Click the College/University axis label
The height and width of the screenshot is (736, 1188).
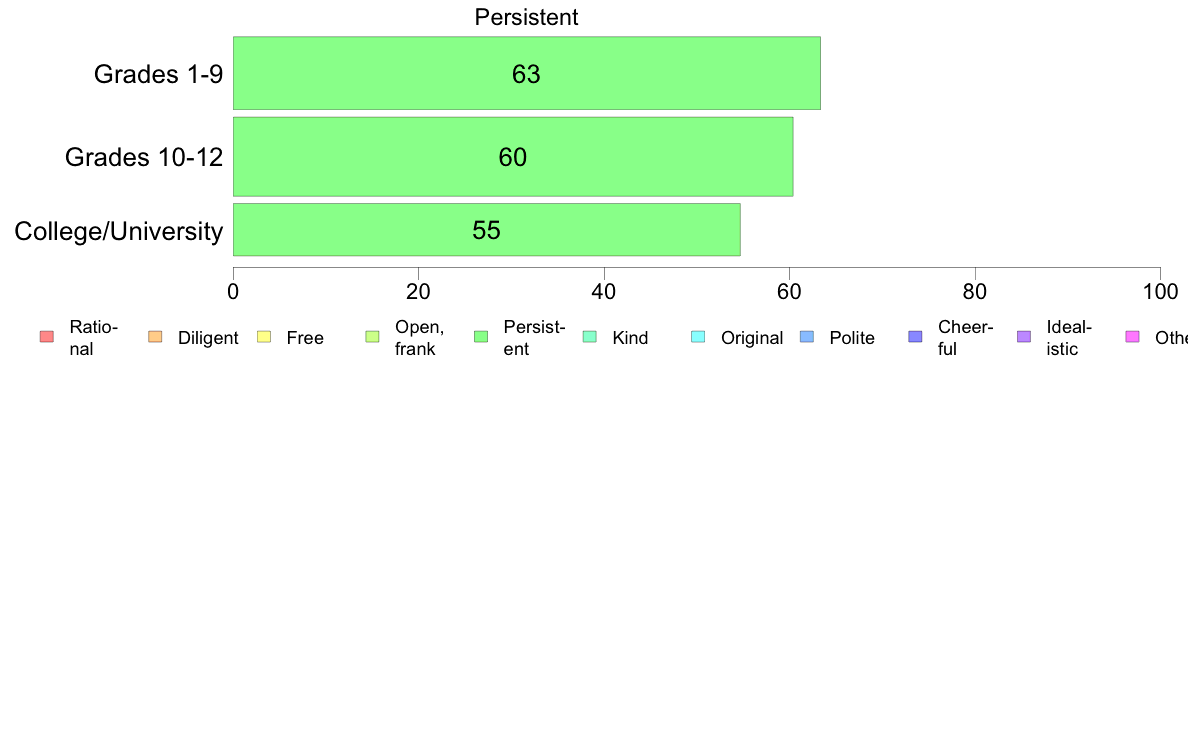[x=119, y=231]
